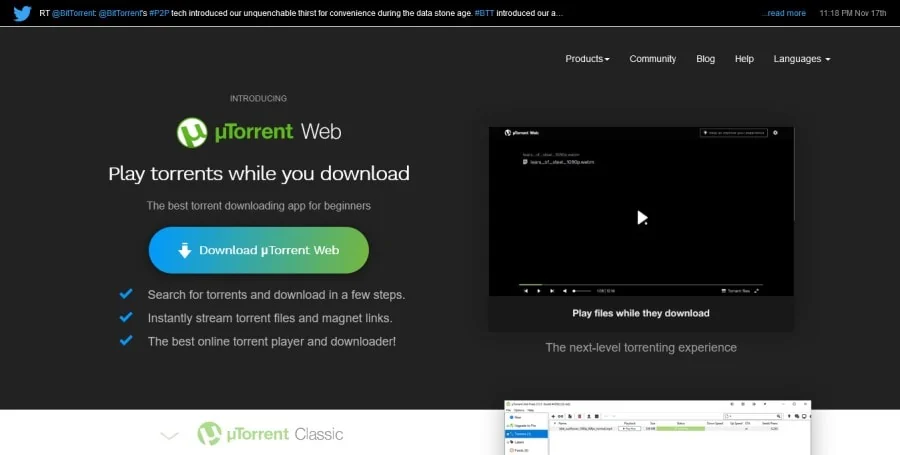Click the green µTorrent Web logo icon
The image size is (900, 455).
coord(192,133)
